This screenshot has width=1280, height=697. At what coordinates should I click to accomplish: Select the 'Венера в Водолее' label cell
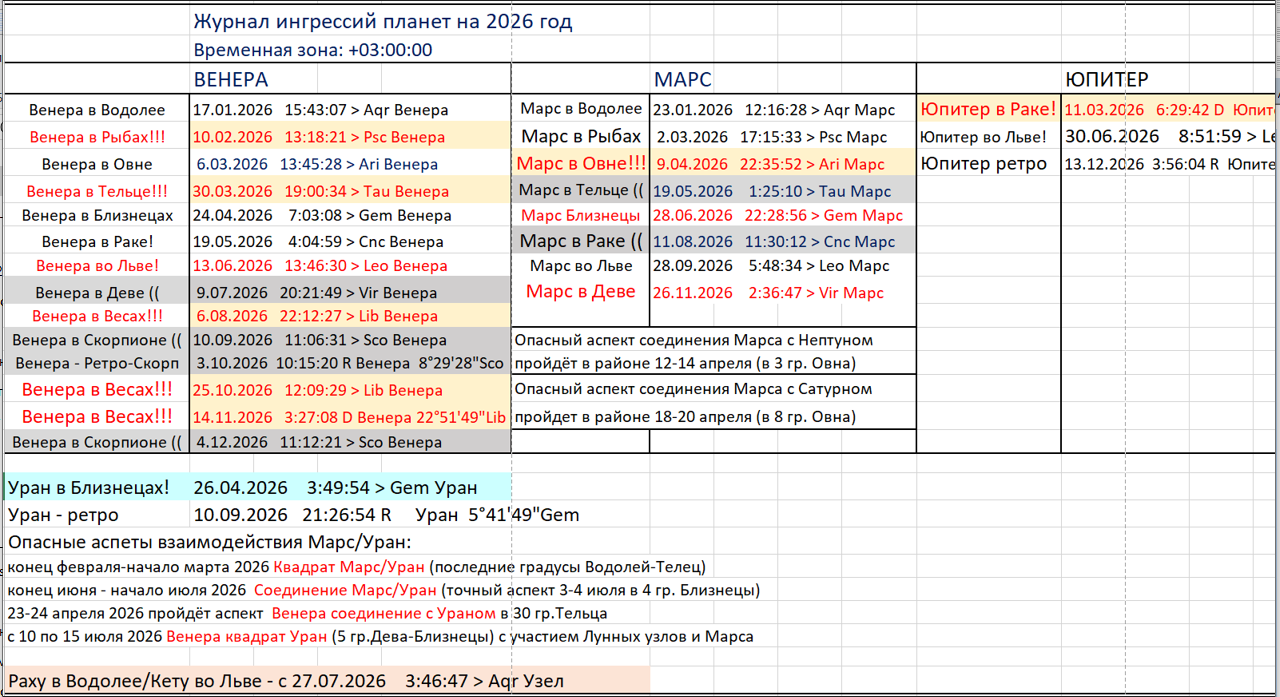[97, 110]
